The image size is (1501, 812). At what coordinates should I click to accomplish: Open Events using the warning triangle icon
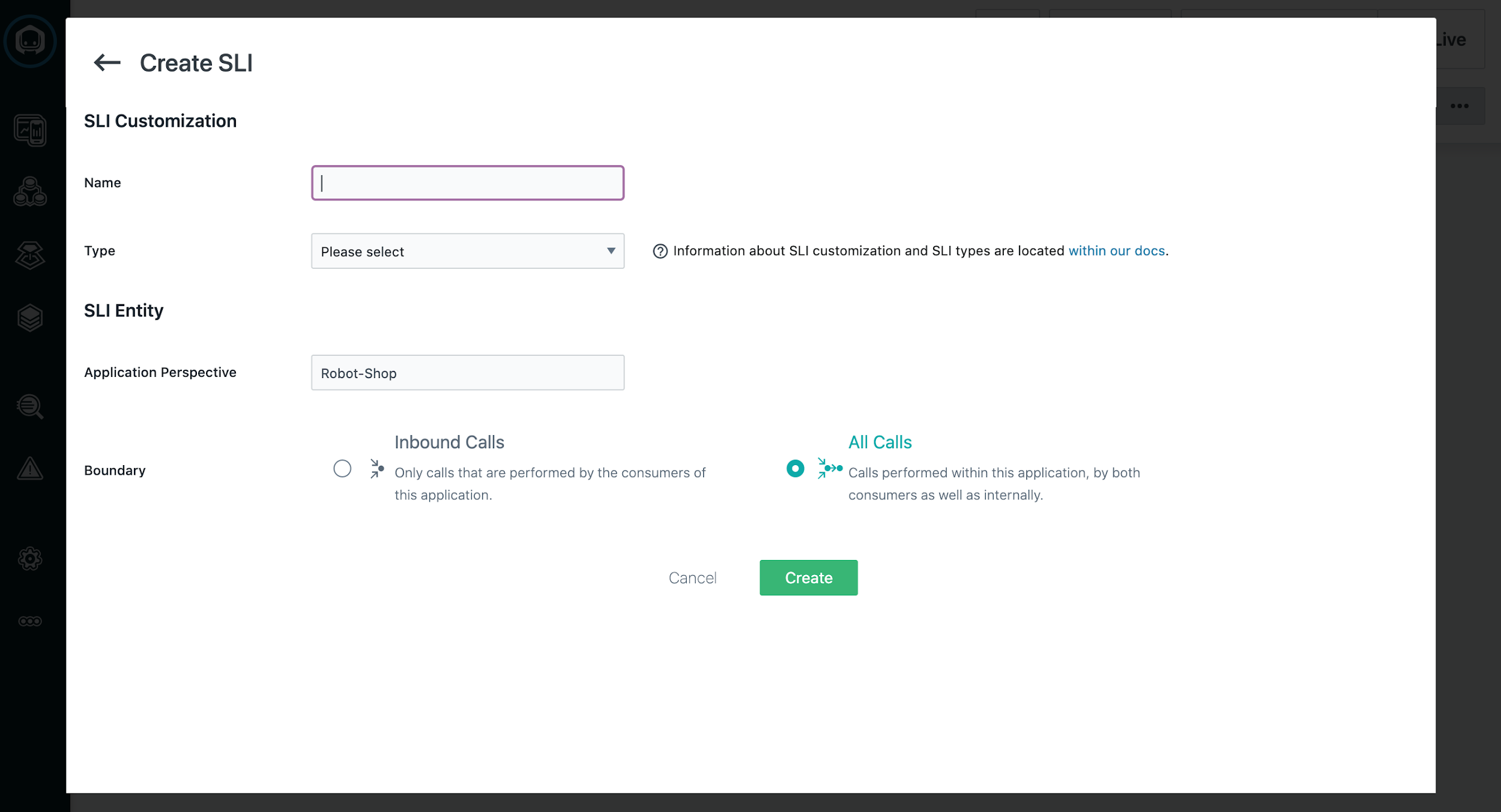tap(29, 469)
